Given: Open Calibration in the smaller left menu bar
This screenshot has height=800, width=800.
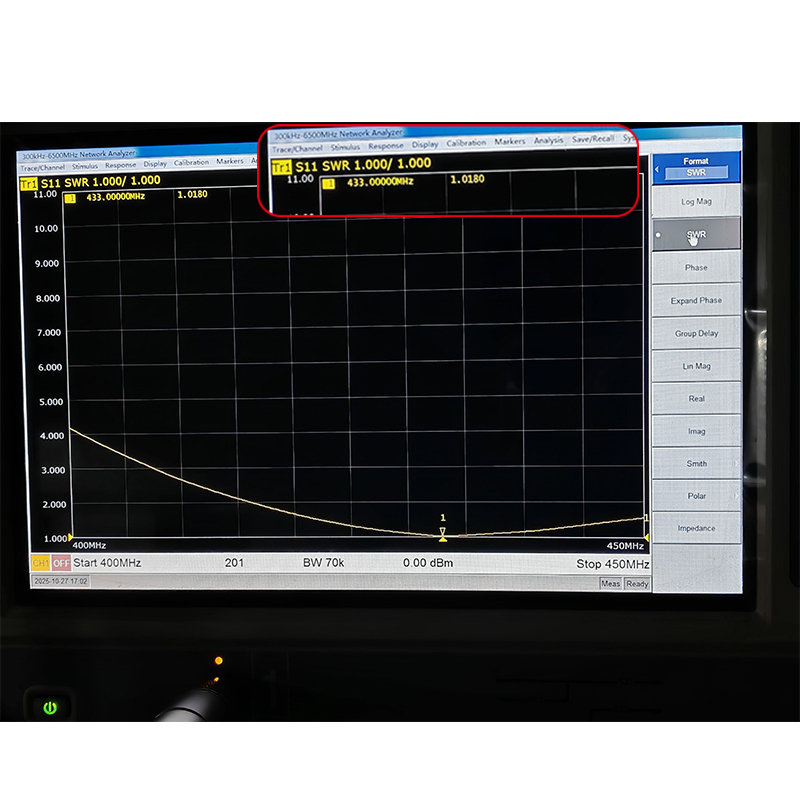Looking at the screenshot, I should point(191,162).
